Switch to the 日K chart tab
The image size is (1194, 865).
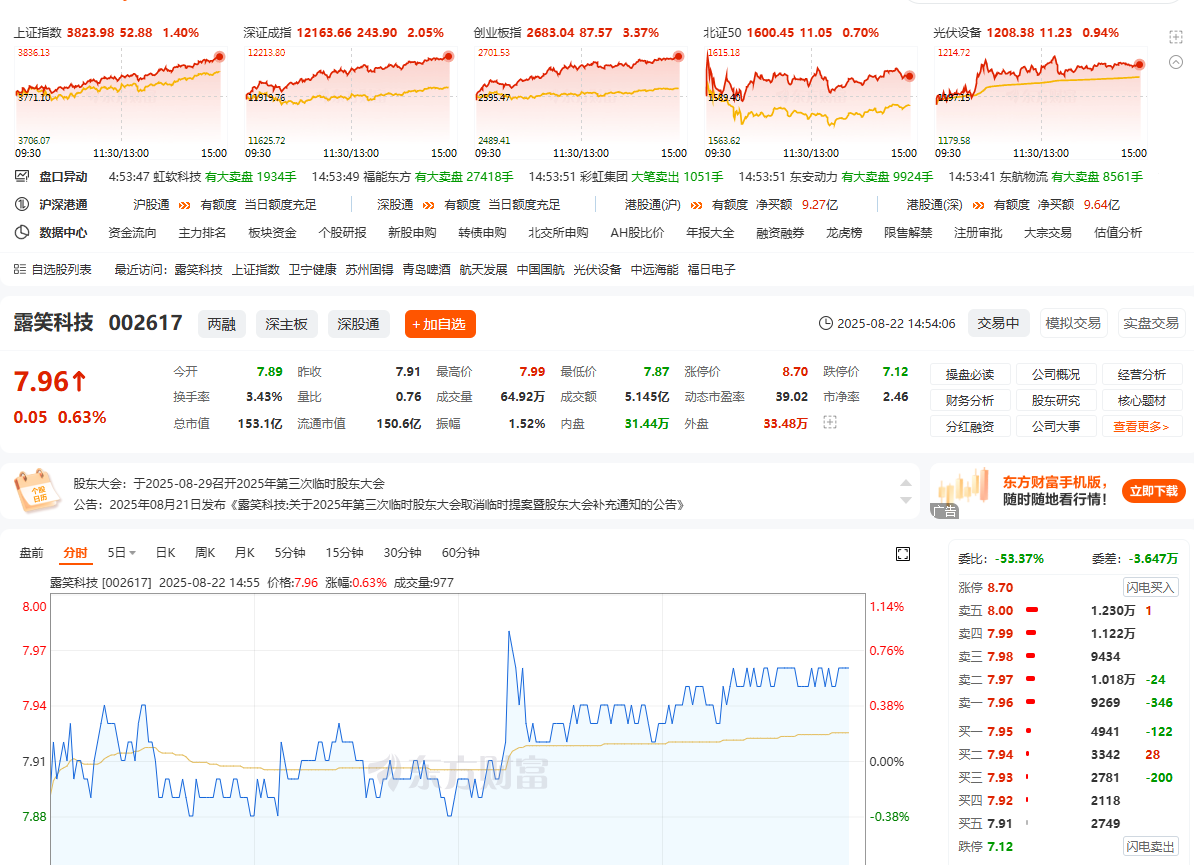(x=165, y=553)
